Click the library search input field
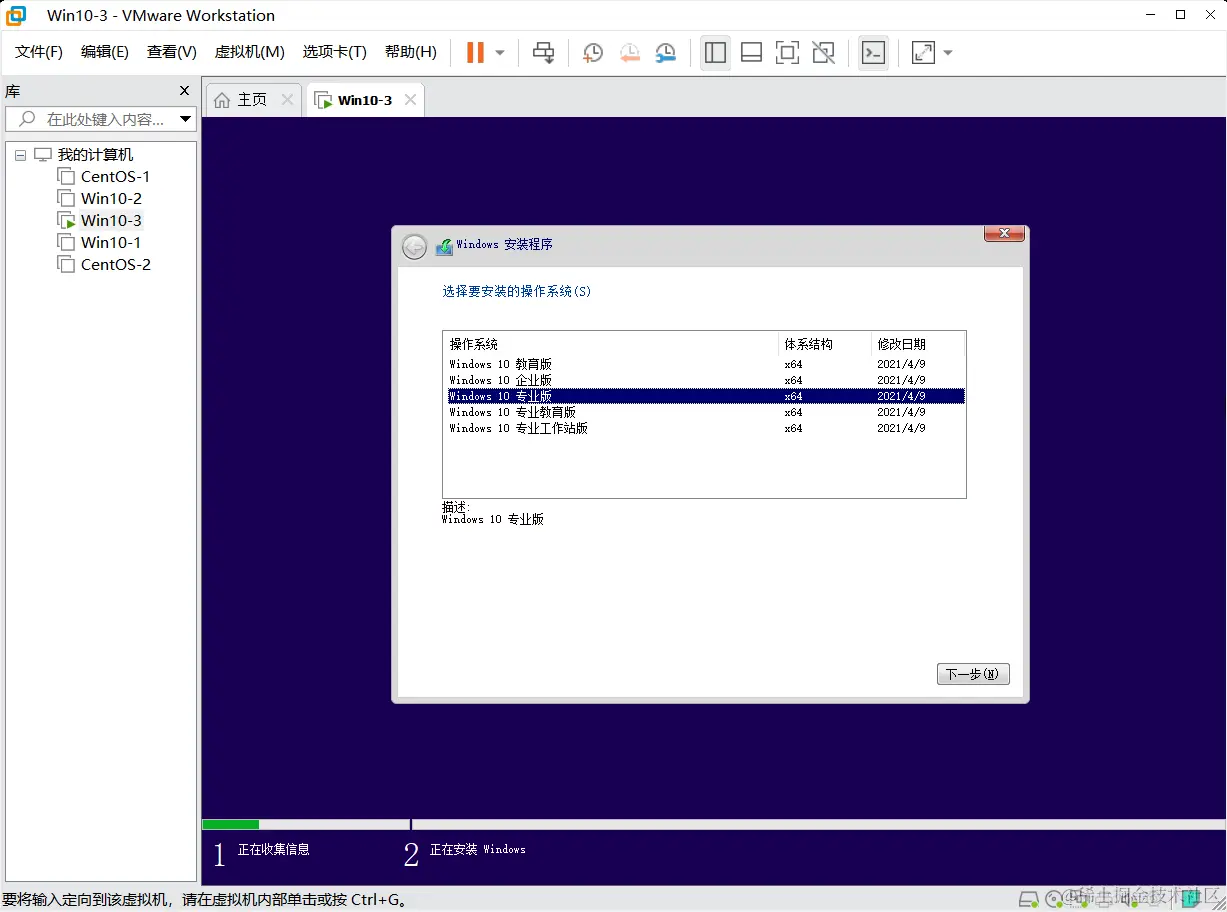The width and height of the screenshot is (1227, 912). tap(100, 119)
